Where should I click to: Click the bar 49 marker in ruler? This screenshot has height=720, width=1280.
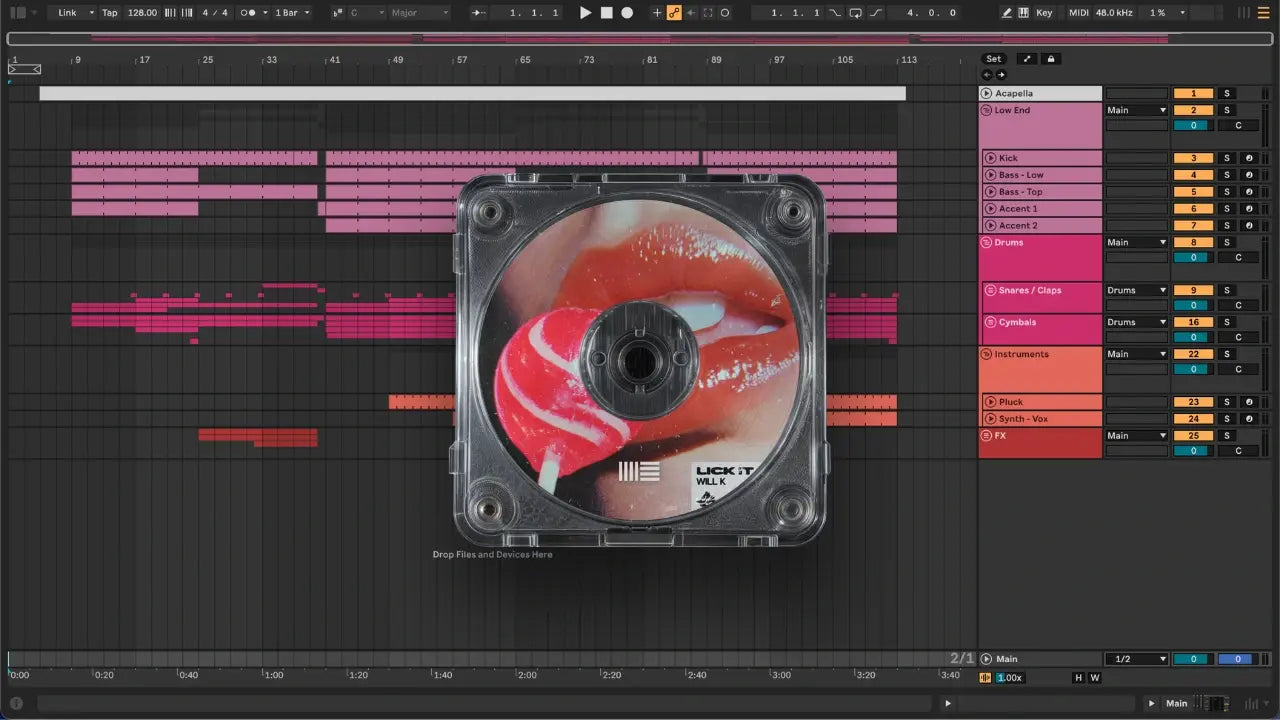click(398, 60)
